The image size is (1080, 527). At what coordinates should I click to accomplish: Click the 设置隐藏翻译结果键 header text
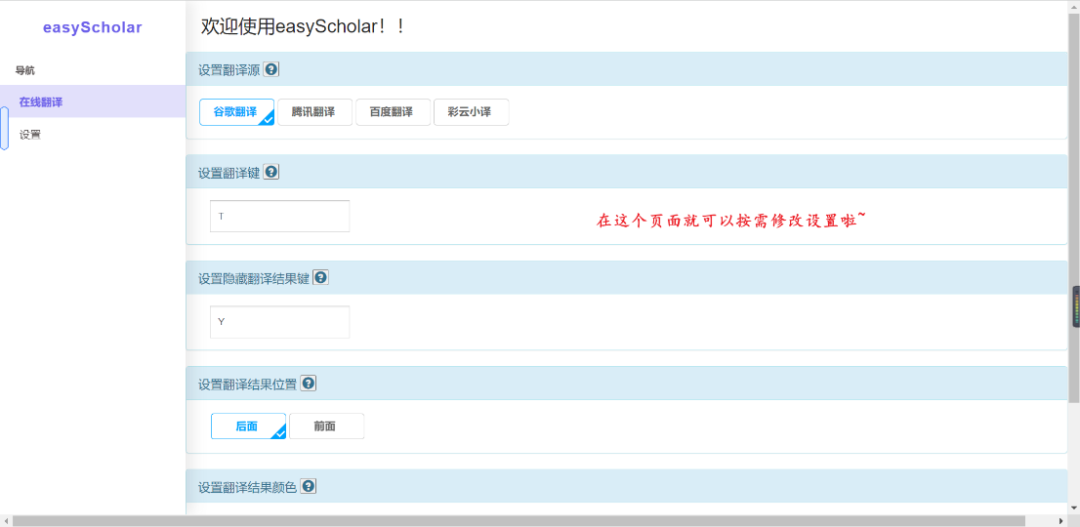254,278
